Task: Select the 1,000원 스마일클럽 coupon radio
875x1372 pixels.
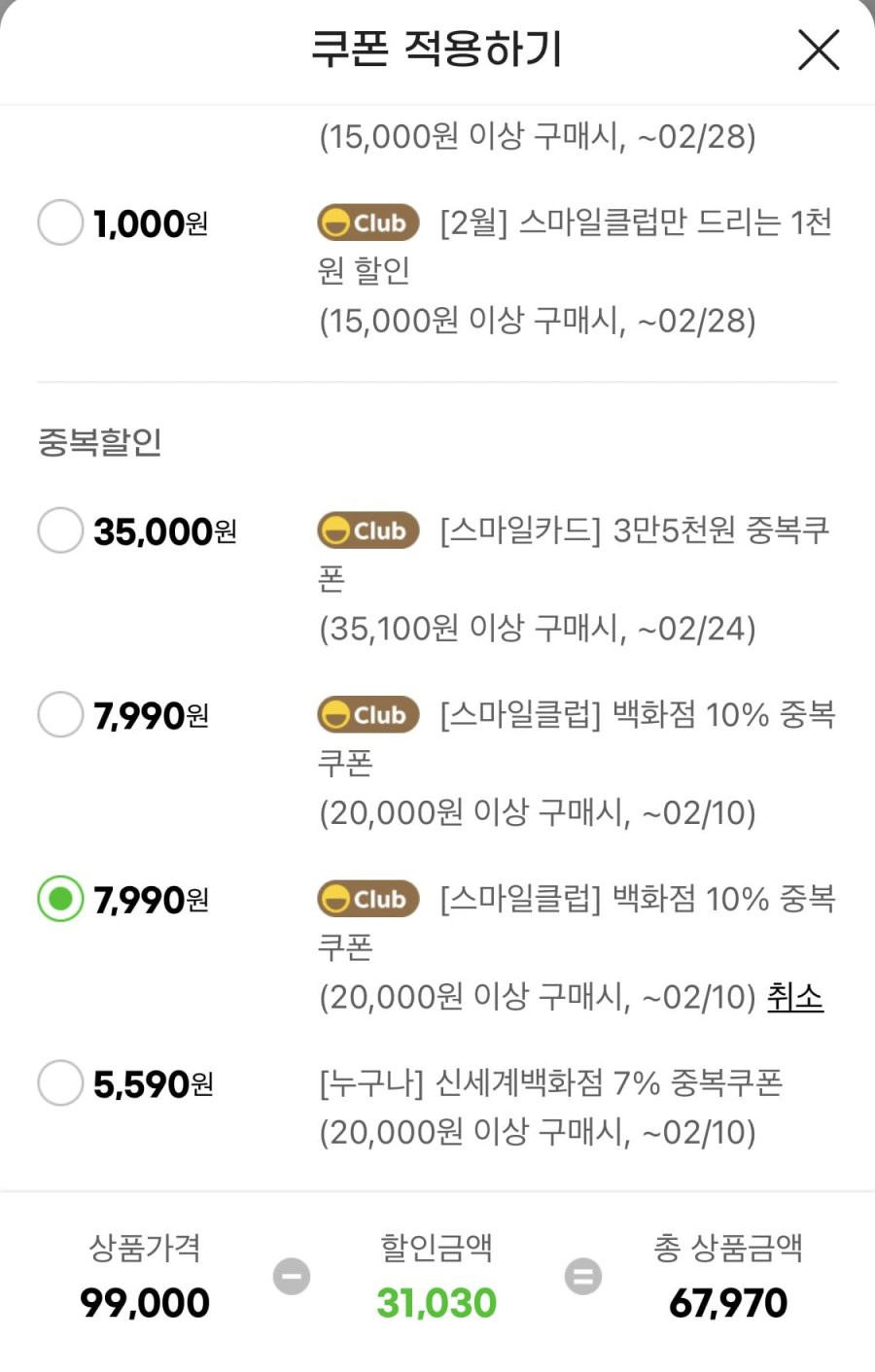Action: click(60, 223)
